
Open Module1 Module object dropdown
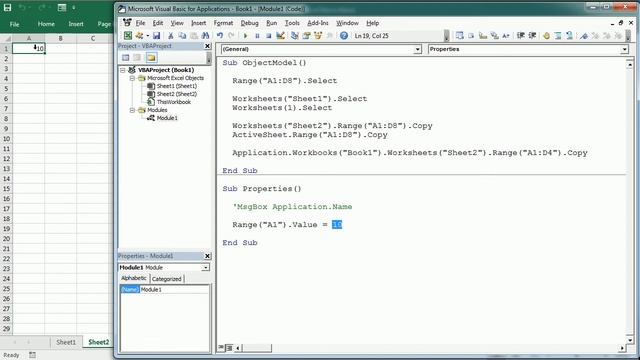[x=205, y=267]
